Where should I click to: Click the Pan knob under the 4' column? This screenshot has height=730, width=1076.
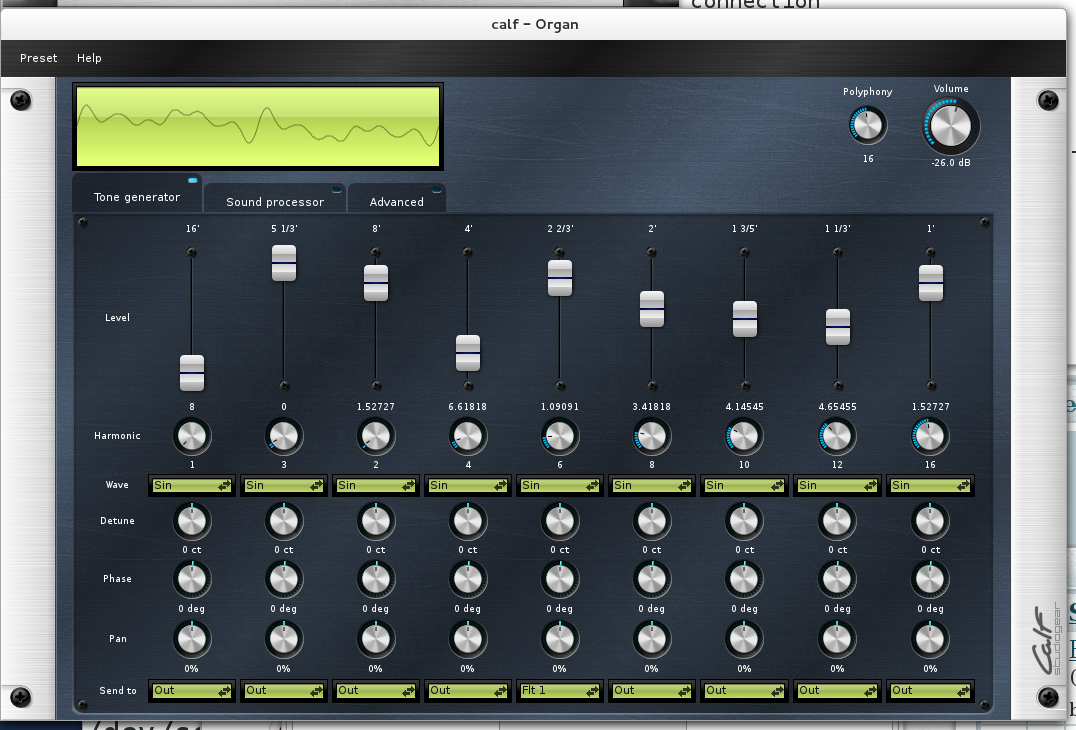click(x=467, y=638)
